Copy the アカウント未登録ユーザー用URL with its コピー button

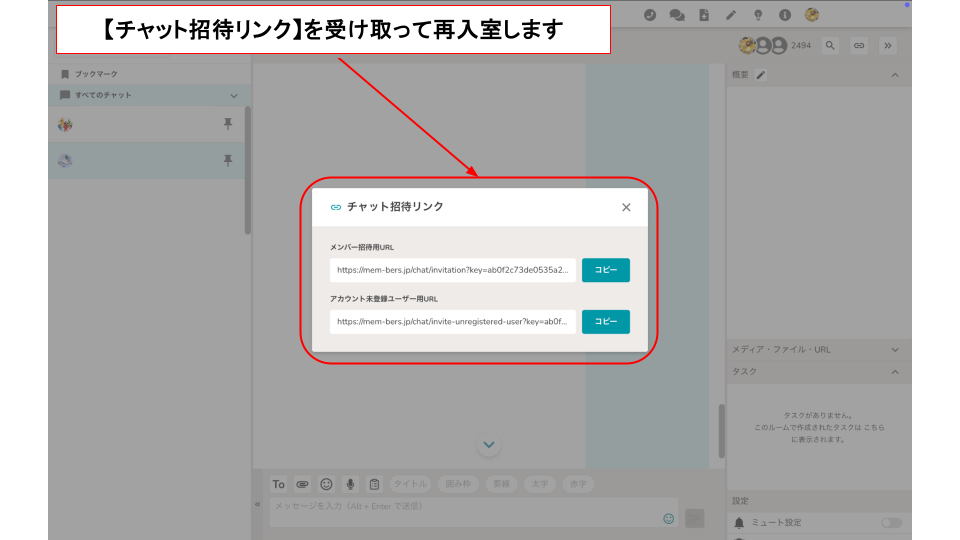(x=605, y=322)
